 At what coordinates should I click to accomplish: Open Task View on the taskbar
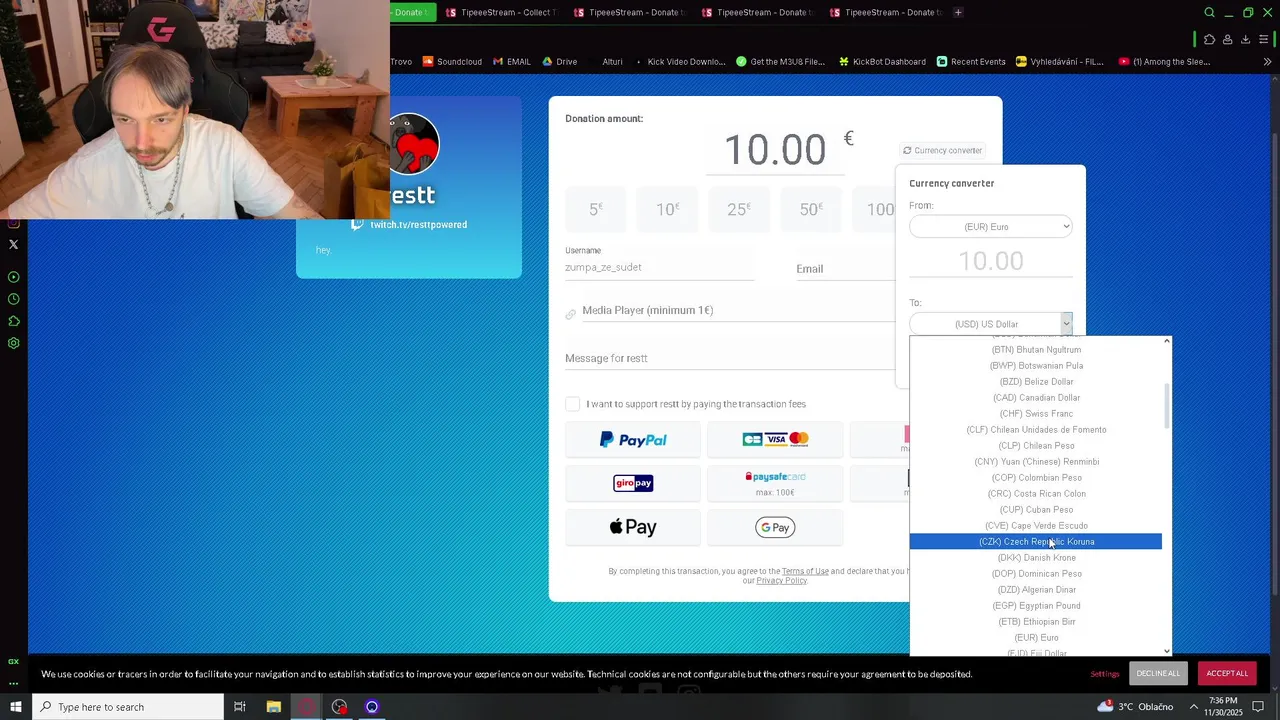point(240,707)
